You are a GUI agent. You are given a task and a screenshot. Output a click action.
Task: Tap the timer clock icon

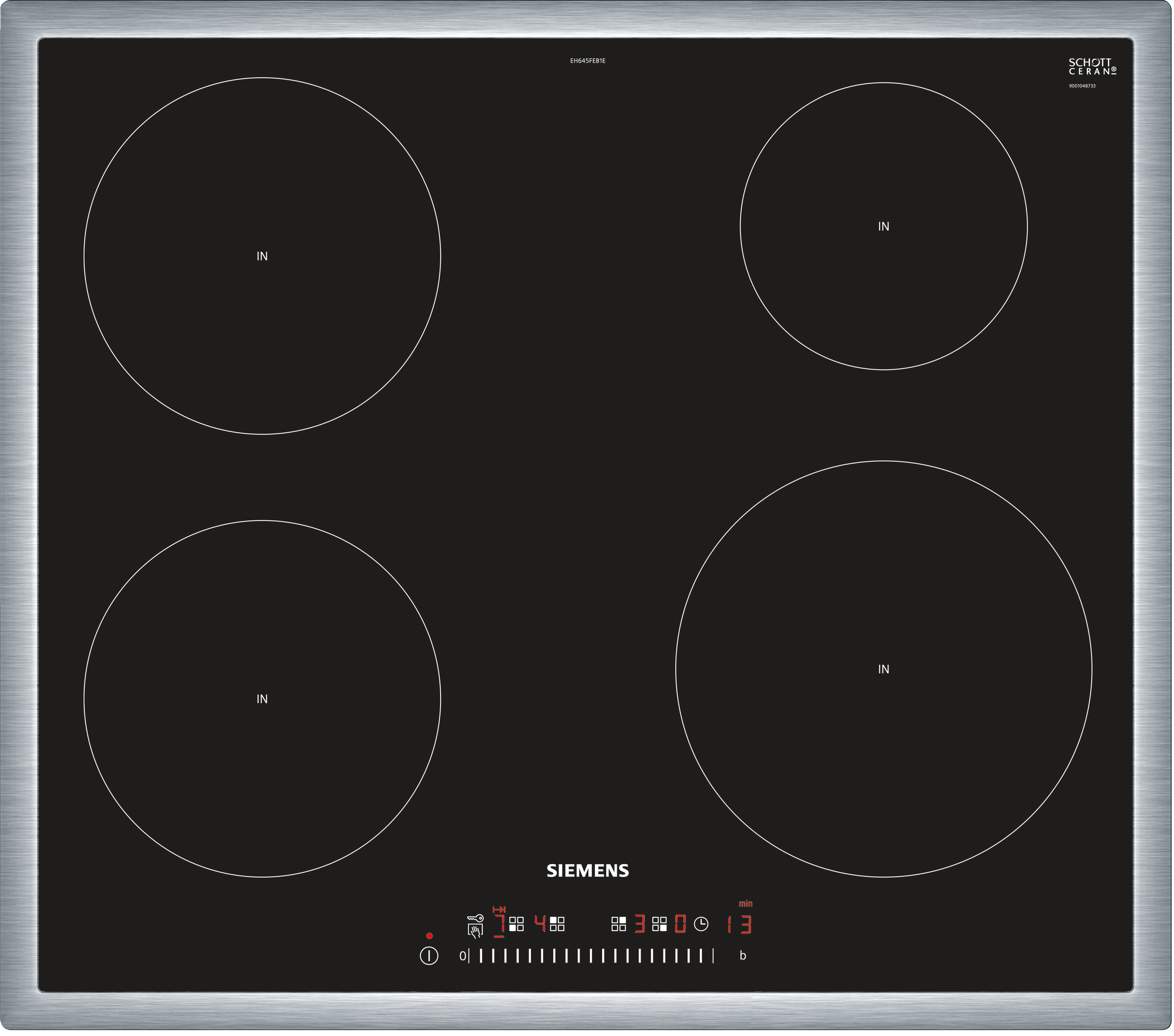click(701, 924)
